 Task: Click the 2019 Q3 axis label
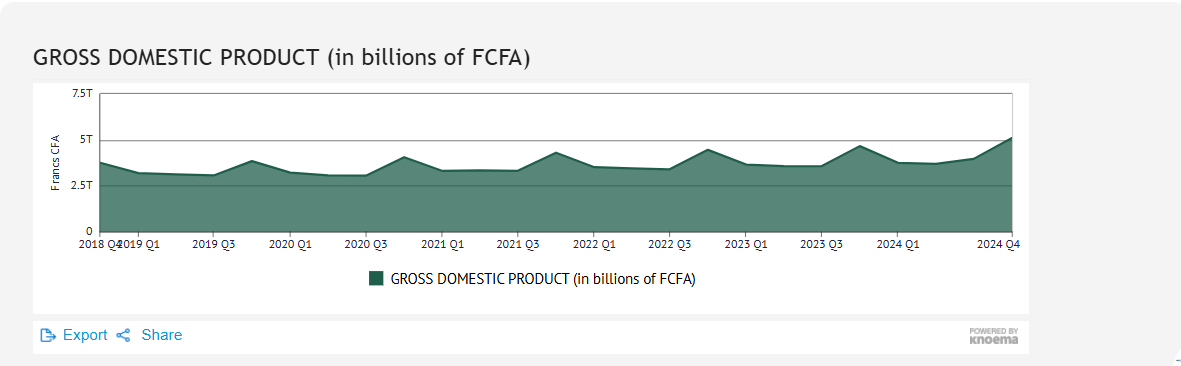214,244
